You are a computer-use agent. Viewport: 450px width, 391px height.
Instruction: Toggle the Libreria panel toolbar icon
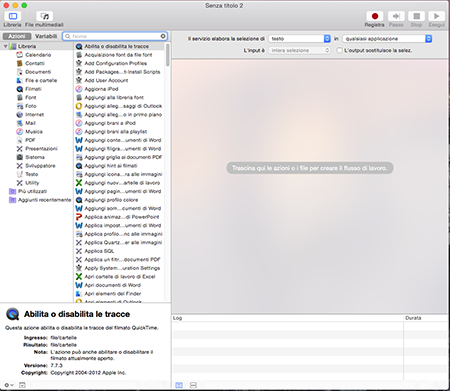click(x=13, y=16)
